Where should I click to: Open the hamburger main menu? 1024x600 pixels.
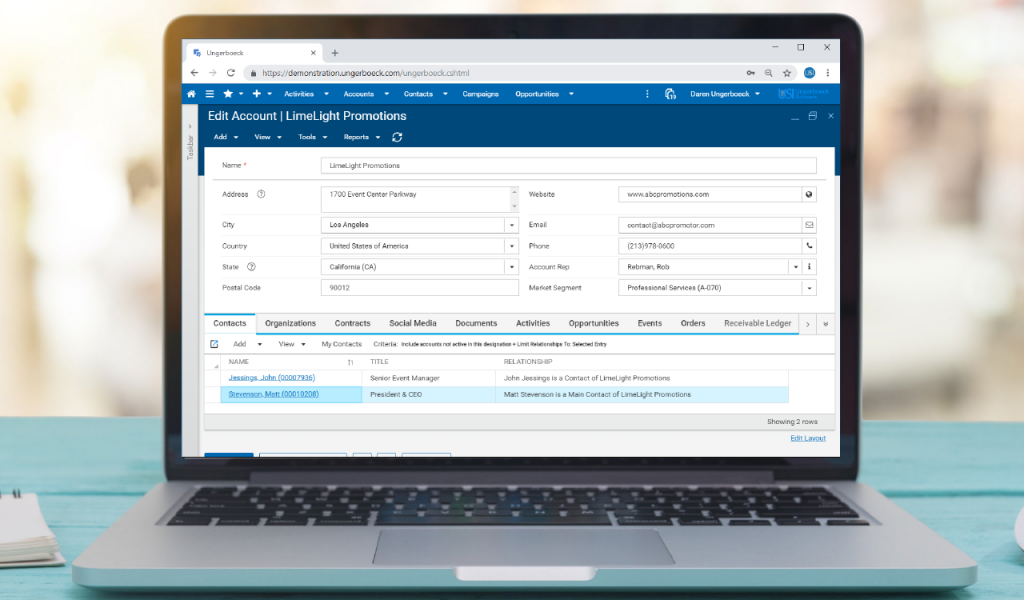(x=209, y=94)
